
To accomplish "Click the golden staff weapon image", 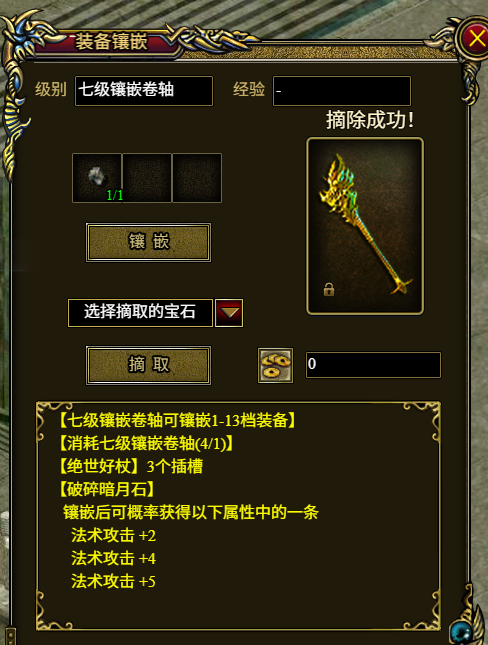I will tap(365, 226).
